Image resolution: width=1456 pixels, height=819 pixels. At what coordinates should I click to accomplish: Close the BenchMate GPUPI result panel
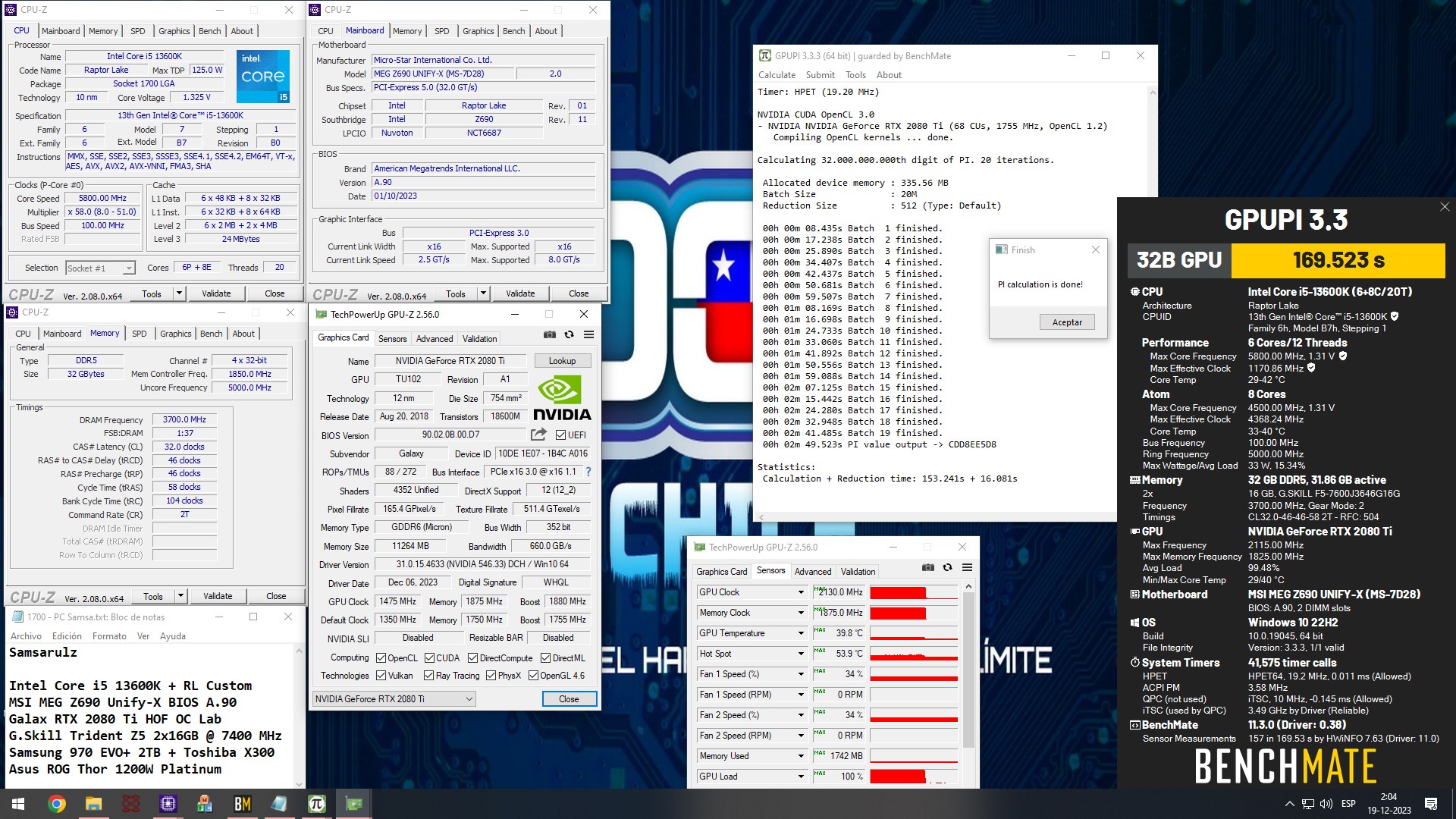point(1444,206)
